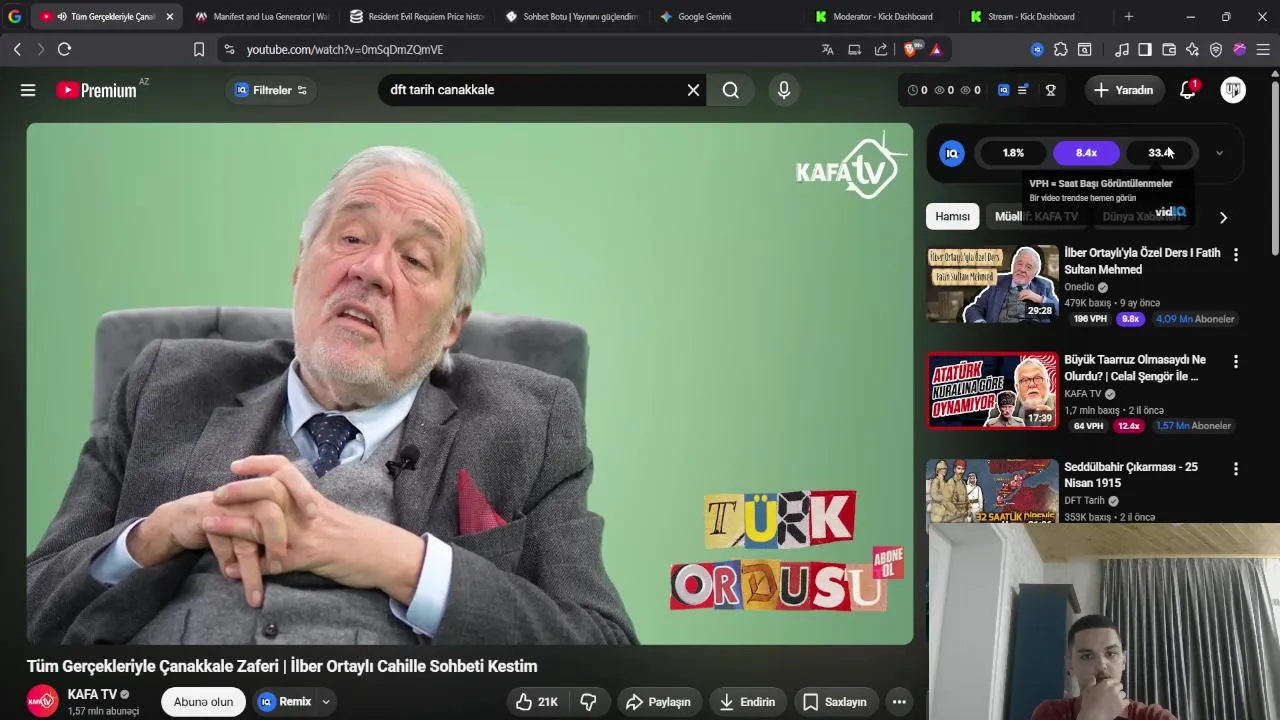Open a new browser tab
This screenshot has height=720, width=1280.
click(x=1129, y=17)
